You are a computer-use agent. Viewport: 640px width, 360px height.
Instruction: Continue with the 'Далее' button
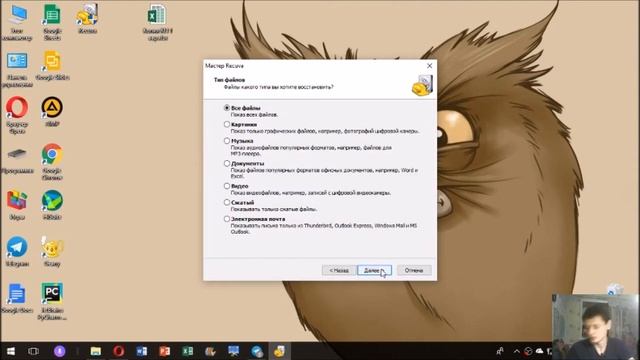(374, 270)
